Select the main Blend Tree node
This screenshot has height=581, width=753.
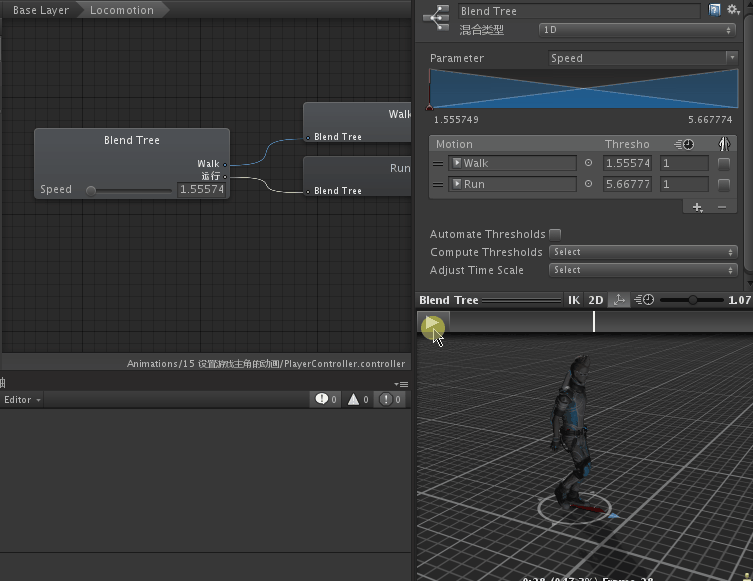[x=132, y=163]
